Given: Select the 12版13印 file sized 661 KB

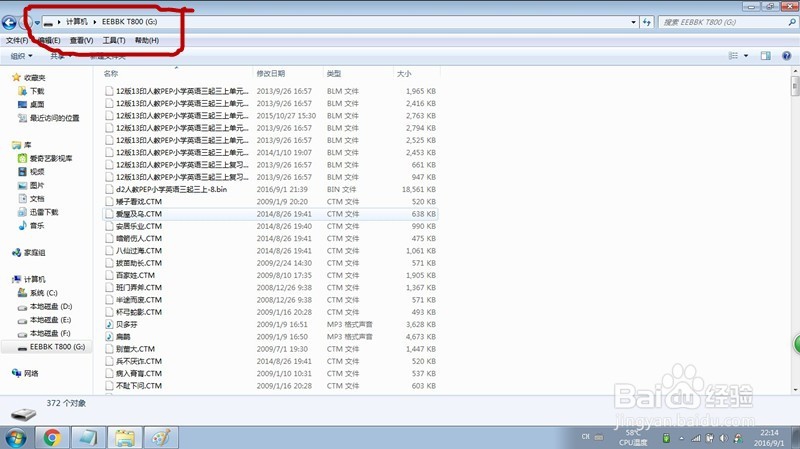Looking at the screenshot, I should 270,165.
